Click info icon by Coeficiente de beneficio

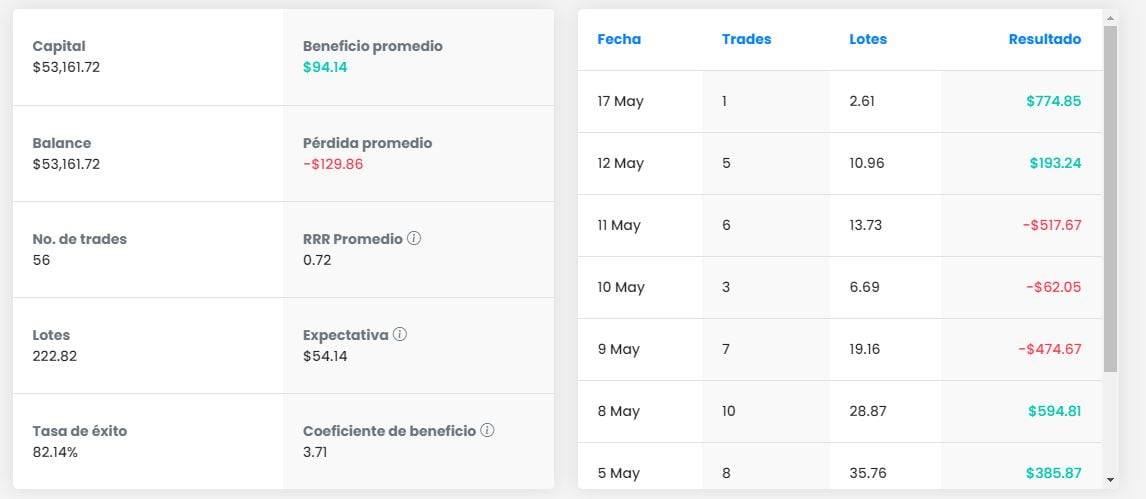point(487,431)
